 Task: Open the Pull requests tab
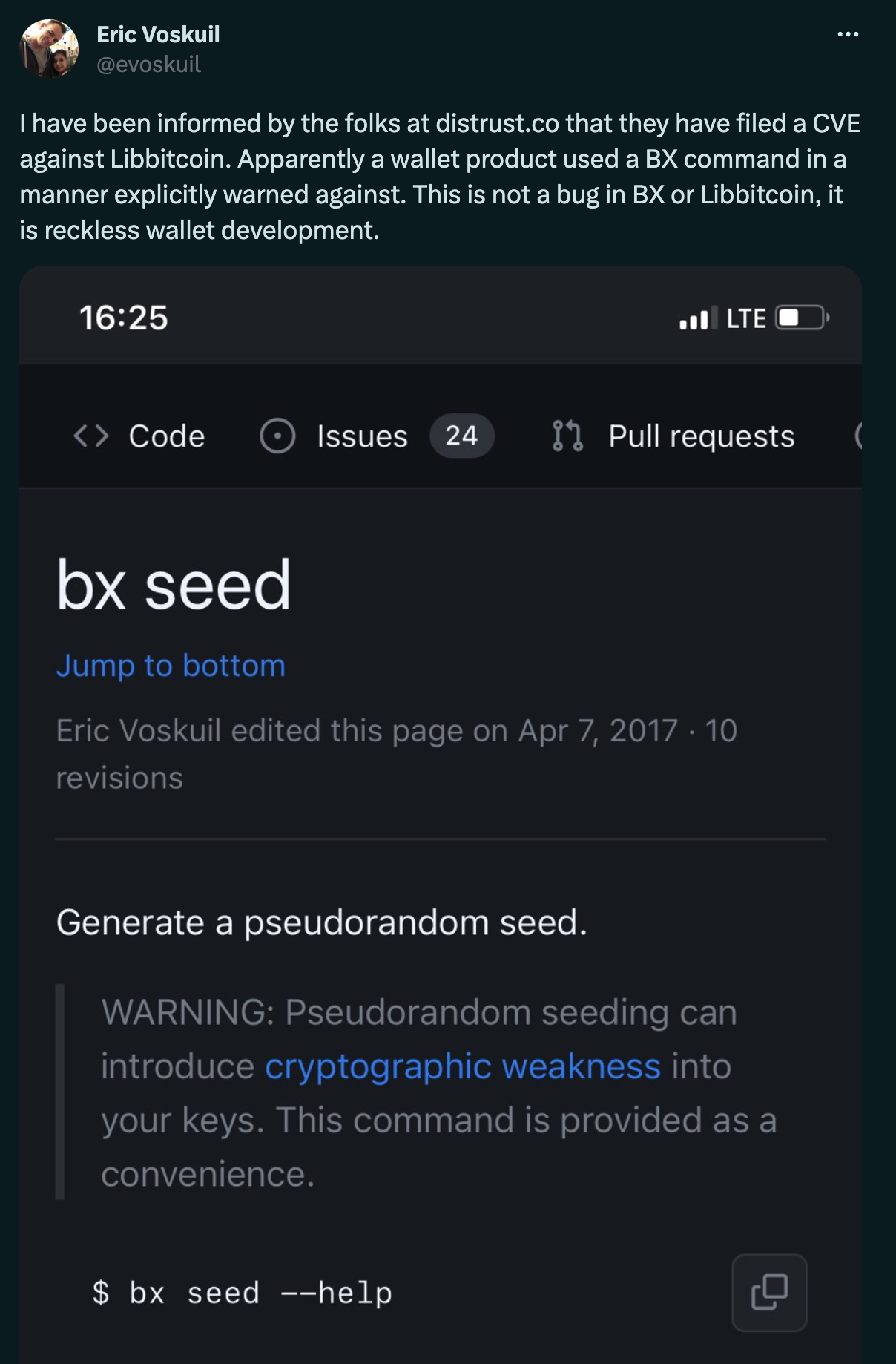pos(673,436)
